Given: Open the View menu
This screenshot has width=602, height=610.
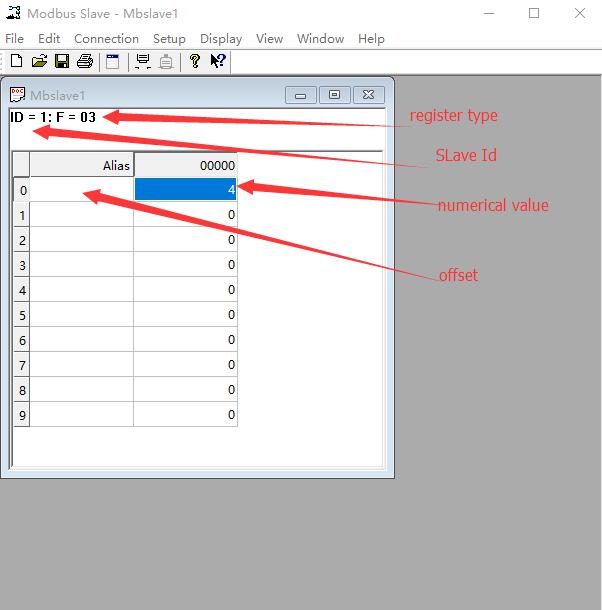Looking at the screenshot, I should [269, 39].
